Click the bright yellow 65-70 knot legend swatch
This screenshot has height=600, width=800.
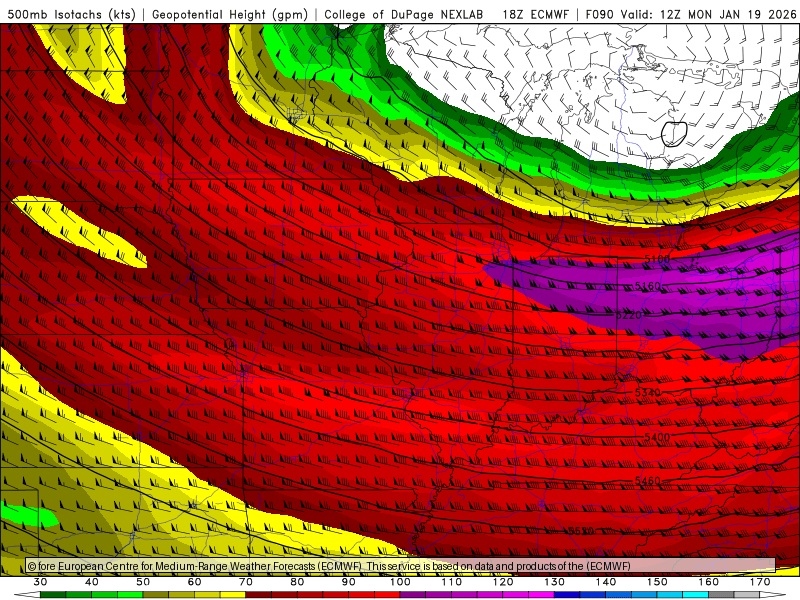point(233,595)
